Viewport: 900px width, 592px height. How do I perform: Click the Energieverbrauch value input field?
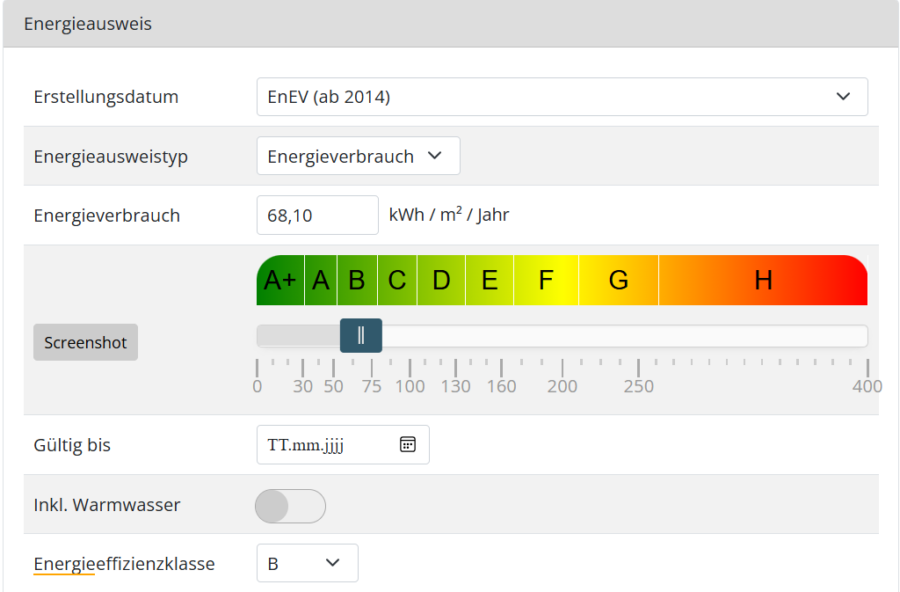pos(317,215)
